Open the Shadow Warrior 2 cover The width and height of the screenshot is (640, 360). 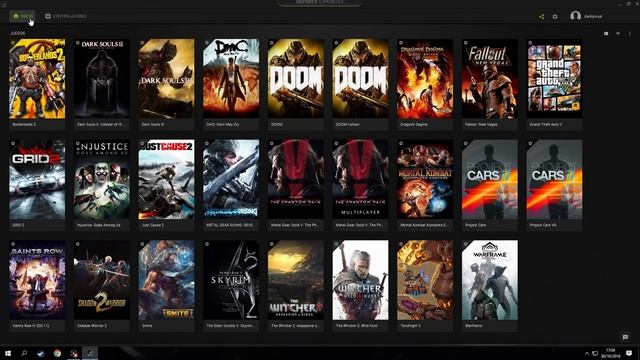[x=102, y=280]
